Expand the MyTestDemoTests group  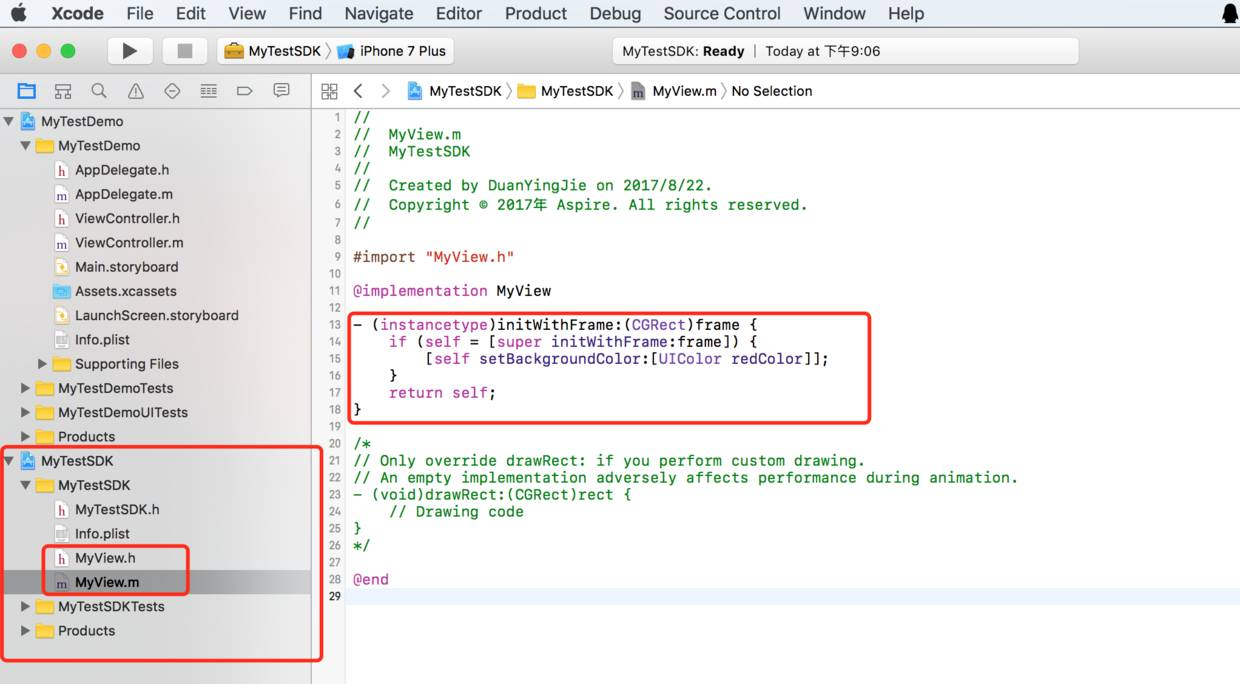(26, 388)
